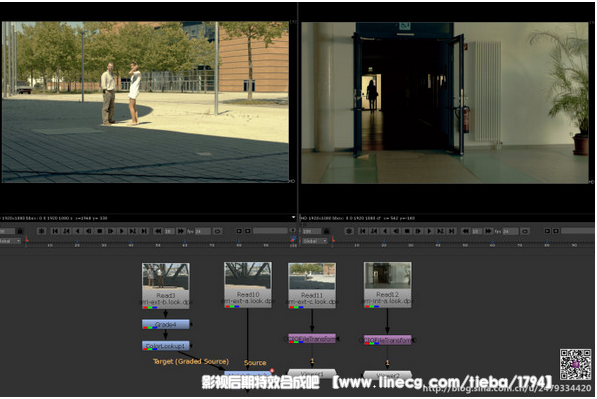Toggle loop playback mode in right viewer
The height and width of the screenshot is (399, 597).
tap(525, 231)
